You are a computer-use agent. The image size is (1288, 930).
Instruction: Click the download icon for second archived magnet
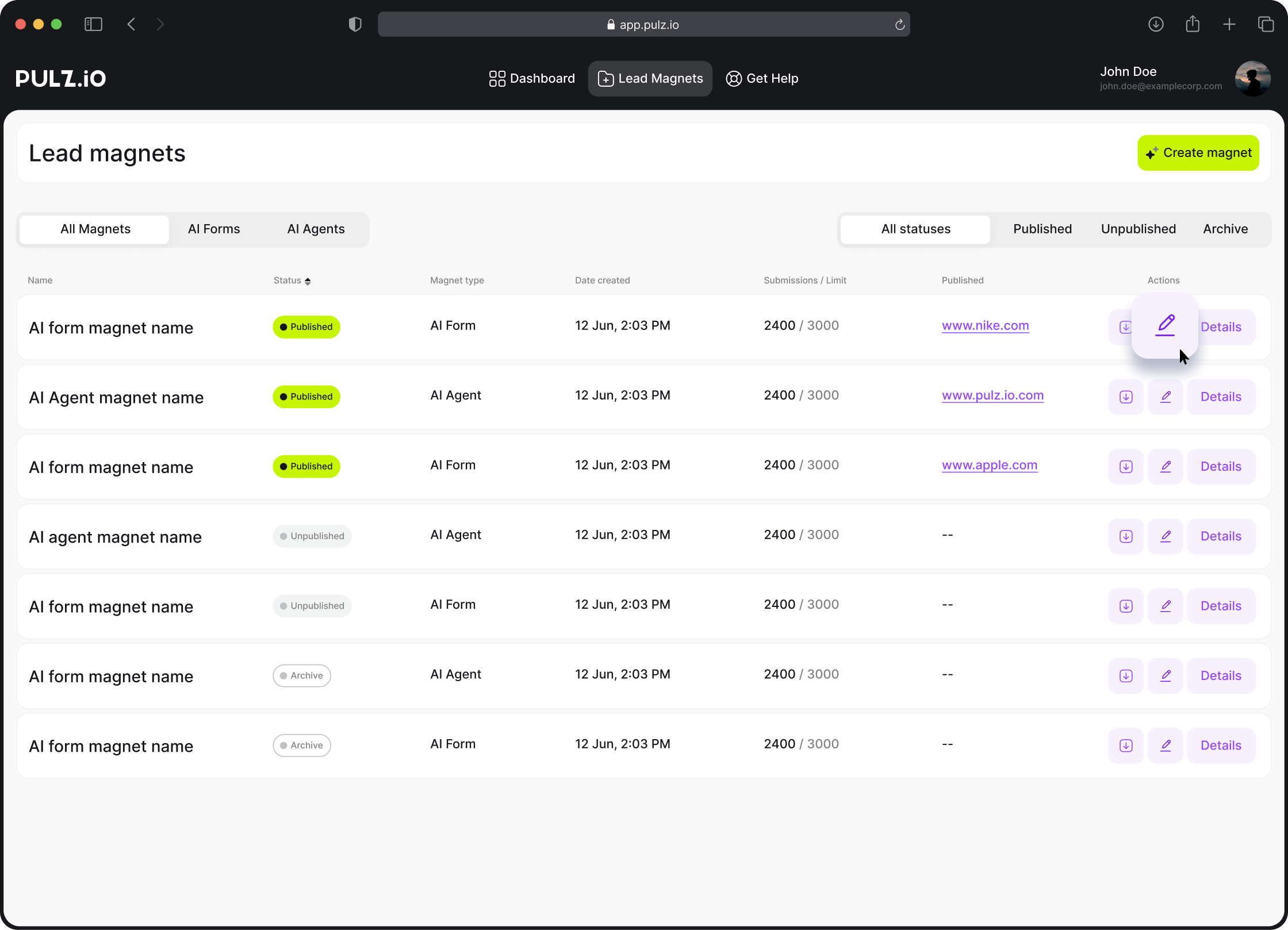[x=1126, y=745]
